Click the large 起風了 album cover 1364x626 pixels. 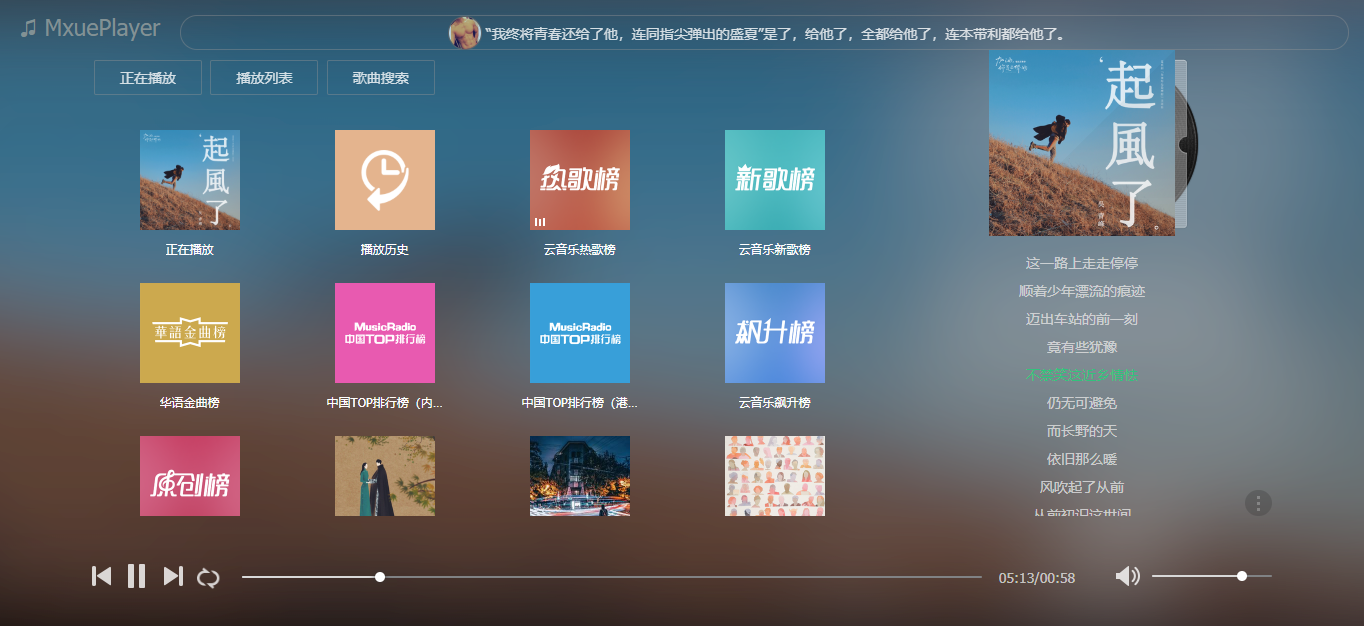pyautogui.click(x=1082, y=143)
